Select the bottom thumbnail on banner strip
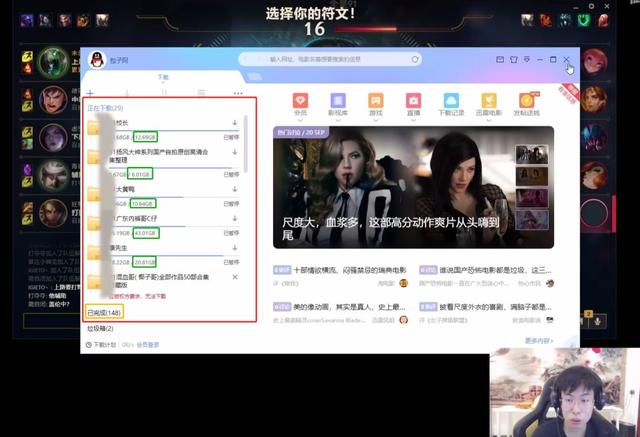This screenshot has height=437, width=640. (532, 220)
